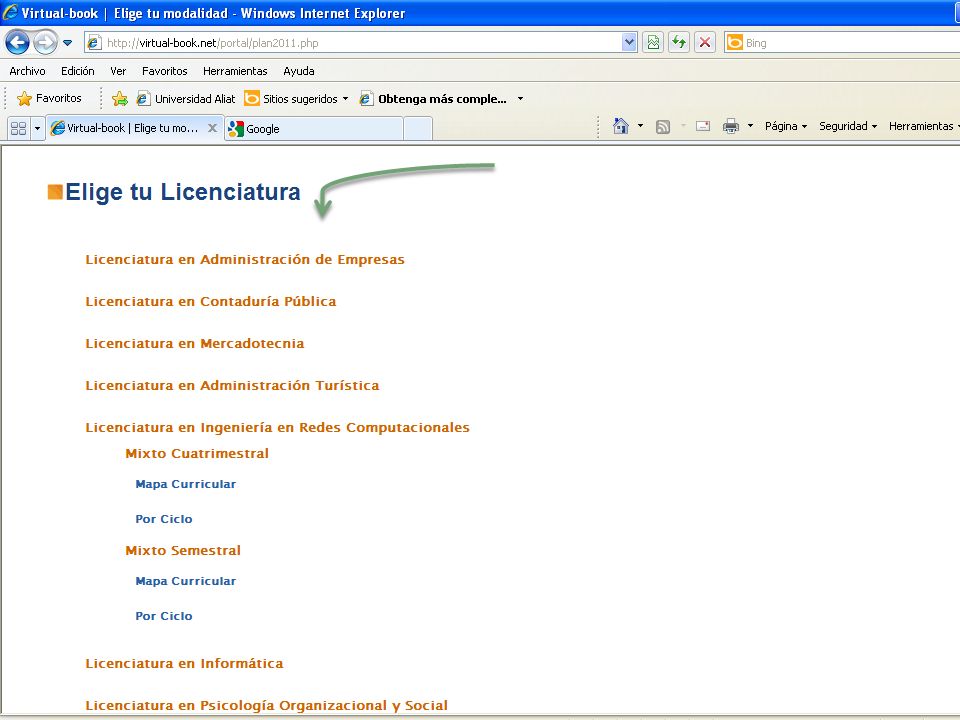Screen dimensions: 960x720
Task: Expand the Print options dropdown arrow
Action: [751, 126]
